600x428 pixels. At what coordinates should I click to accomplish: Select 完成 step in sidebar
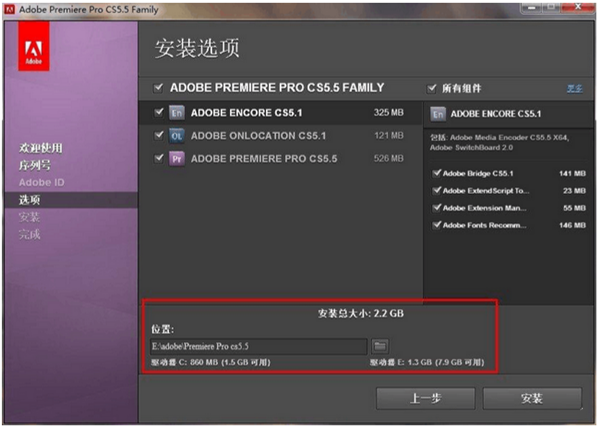(x=29, y=234)
